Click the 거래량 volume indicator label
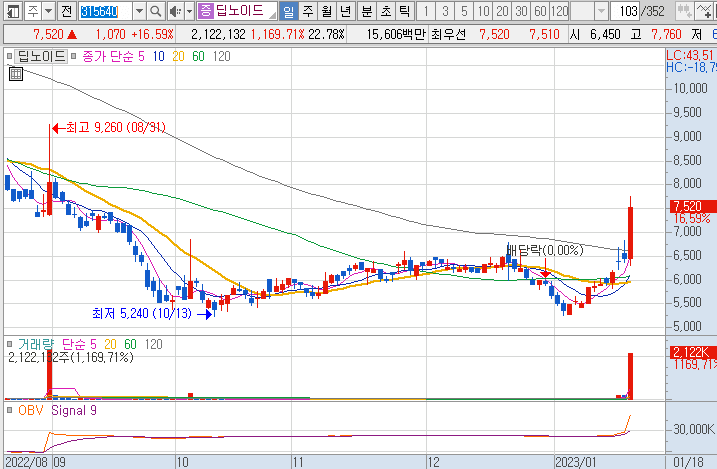 pos(36,344)
